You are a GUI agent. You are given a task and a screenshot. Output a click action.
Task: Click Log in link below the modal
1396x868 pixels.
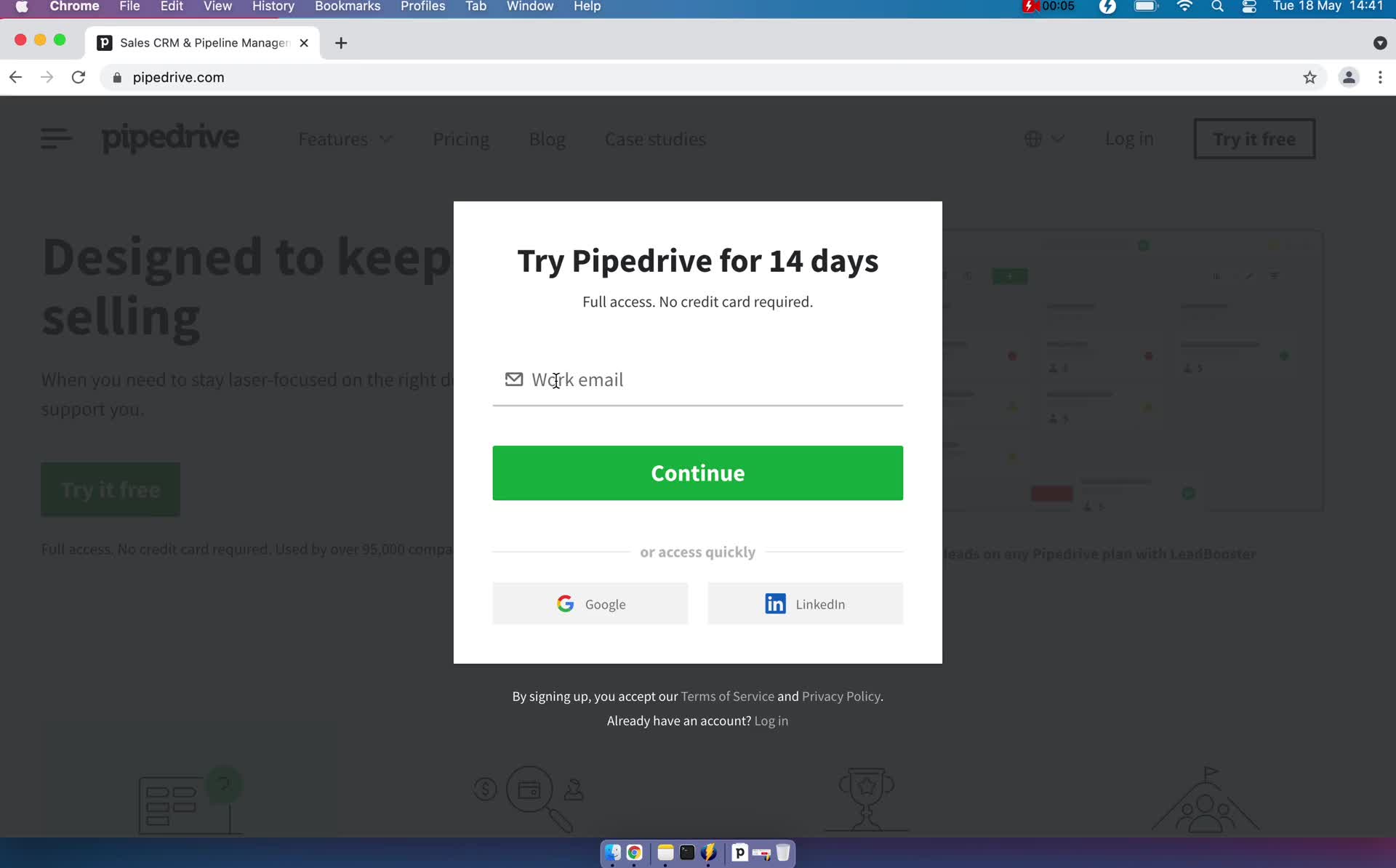pyautogui.click(x=771, y=721)
